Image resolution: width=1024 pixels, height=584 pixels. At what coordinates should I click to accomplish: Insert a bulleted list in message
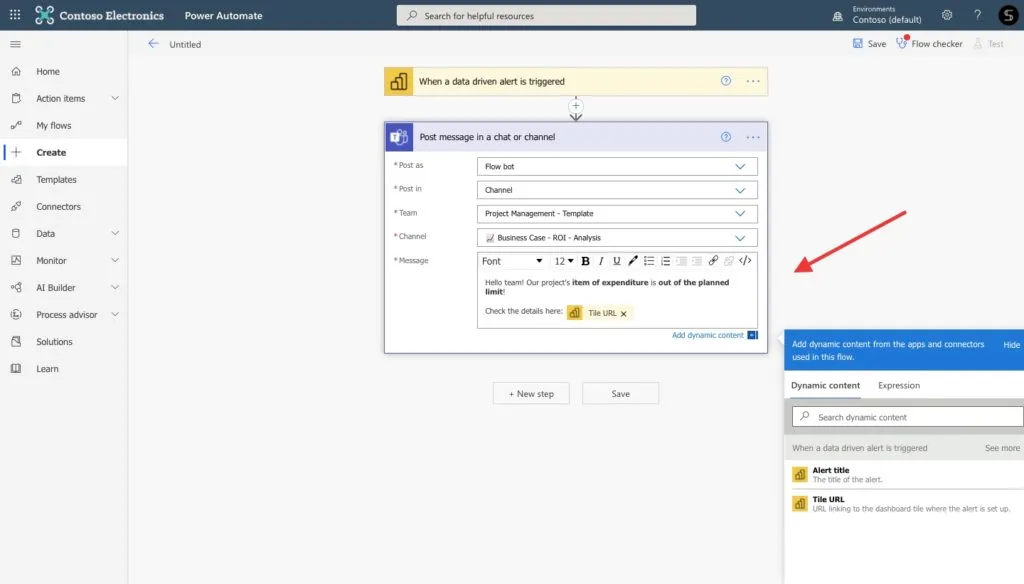coord(648,261)
